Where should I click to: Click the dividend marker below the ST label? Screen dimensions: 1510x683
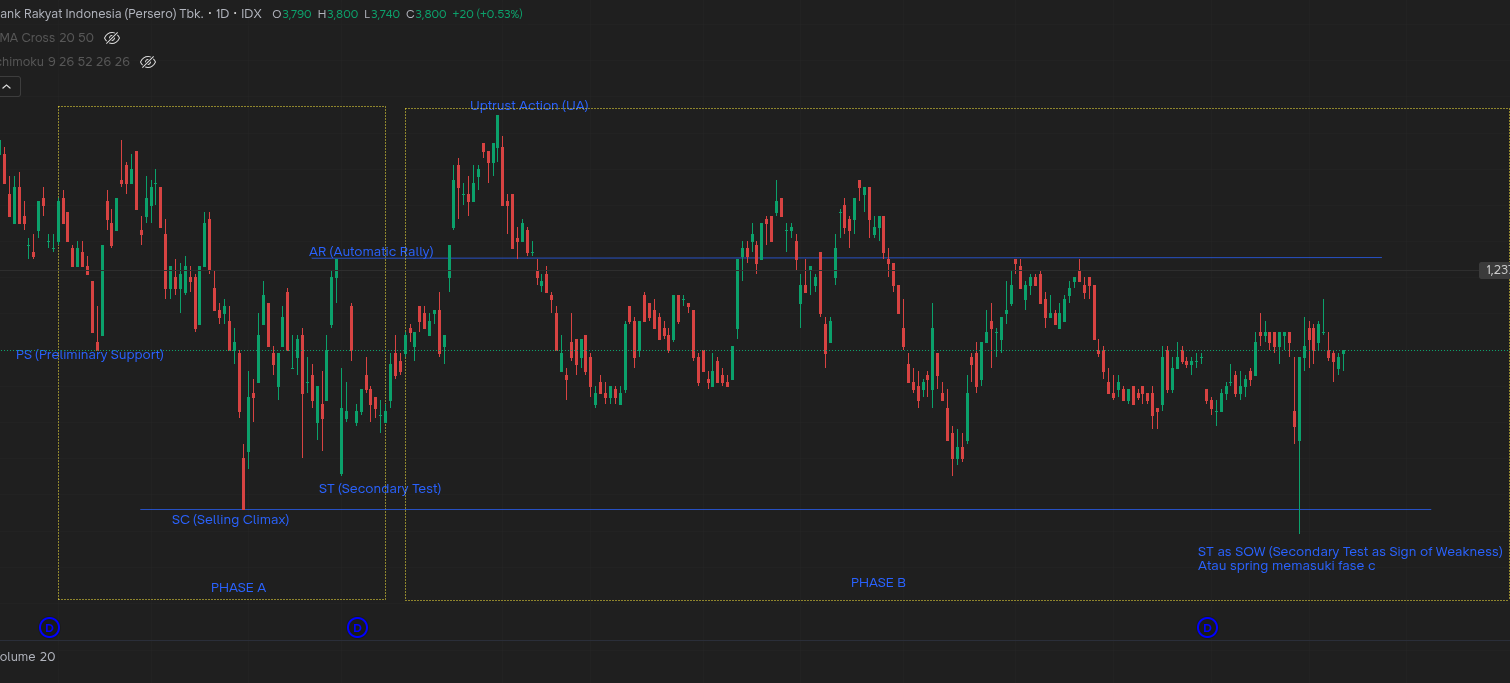[357, 628]
